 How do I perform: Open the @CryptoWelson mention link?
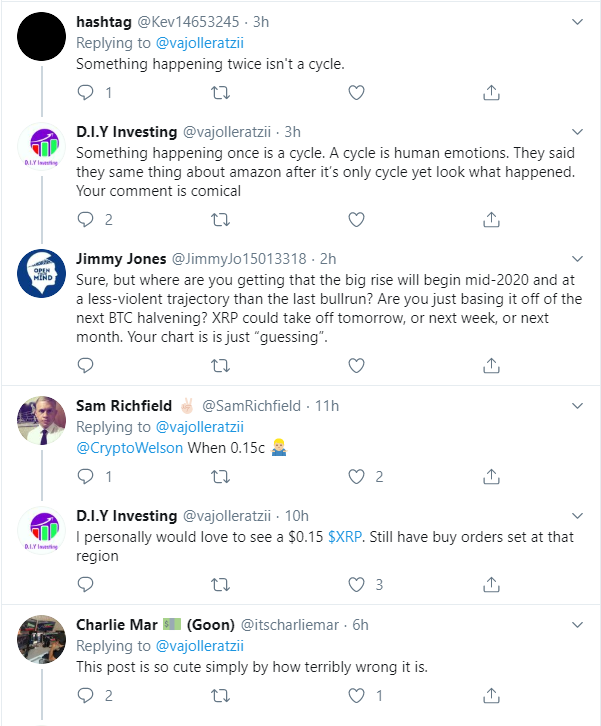[130, 447]
